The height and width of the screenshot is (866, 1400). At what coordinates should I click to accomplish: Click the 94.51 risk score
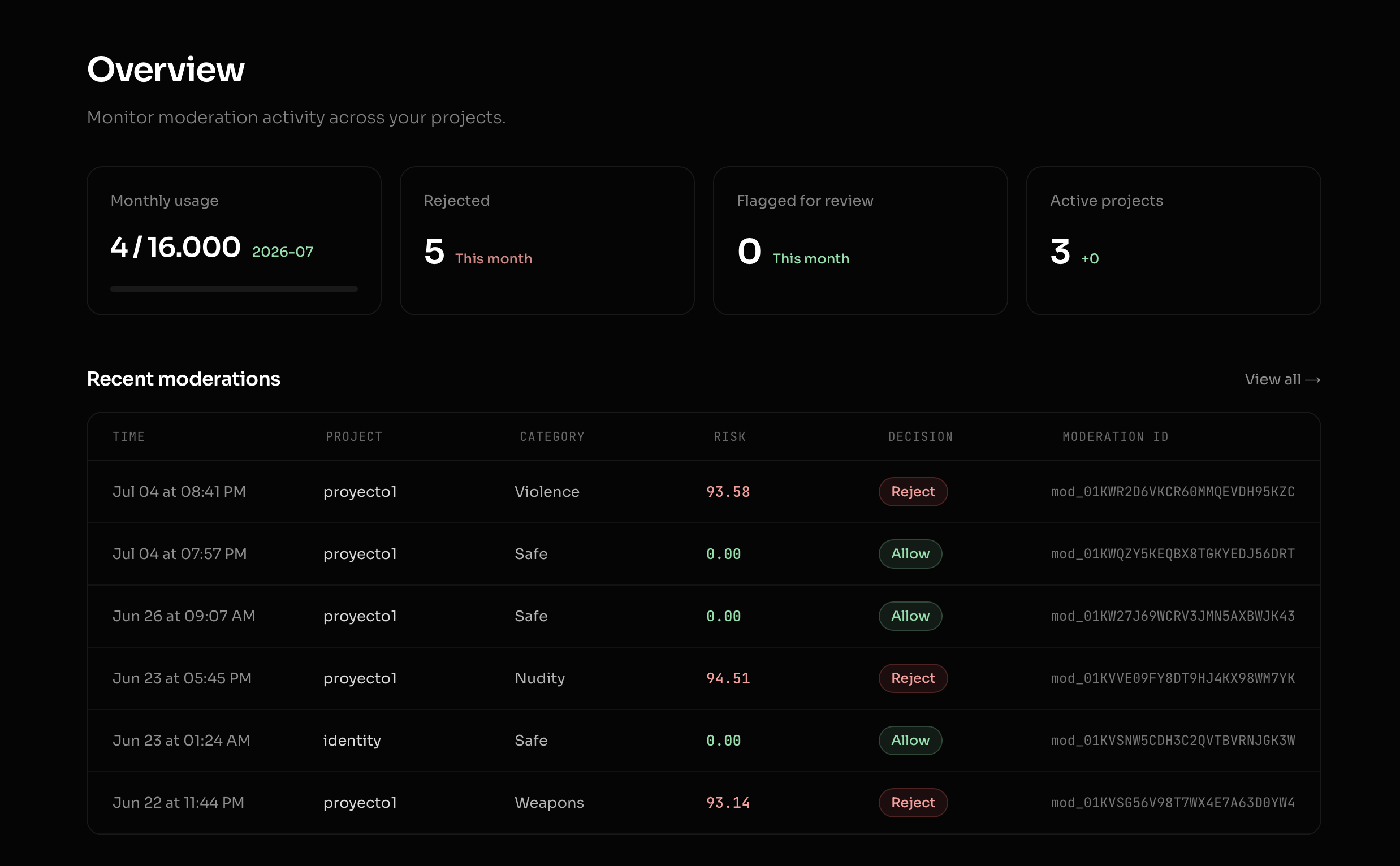pyautogui.click(x=728, y=678)
